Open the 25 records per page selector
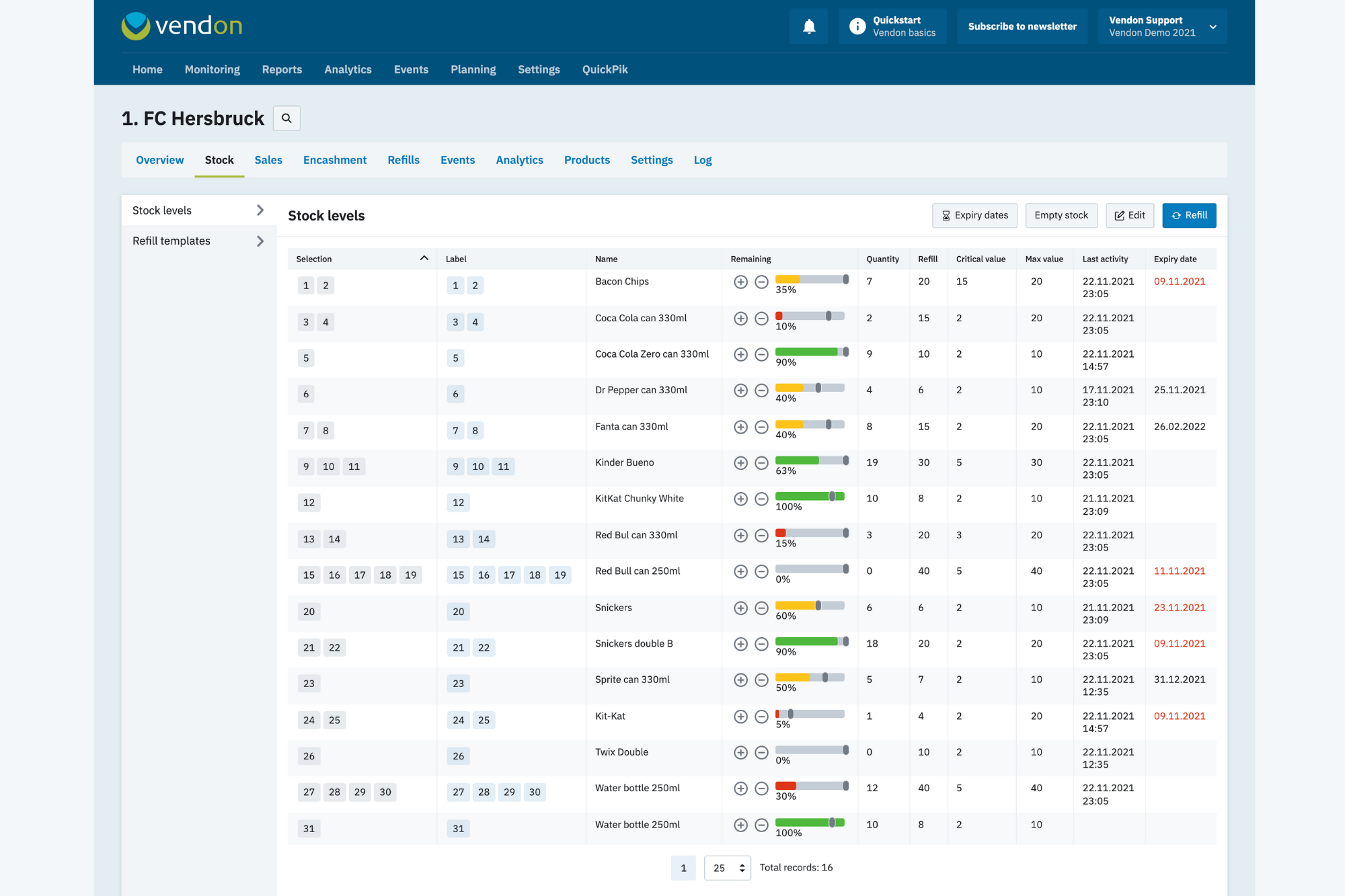Image resolution: width=1345 pixels, height=896 pixels. (x=727, y=868)
